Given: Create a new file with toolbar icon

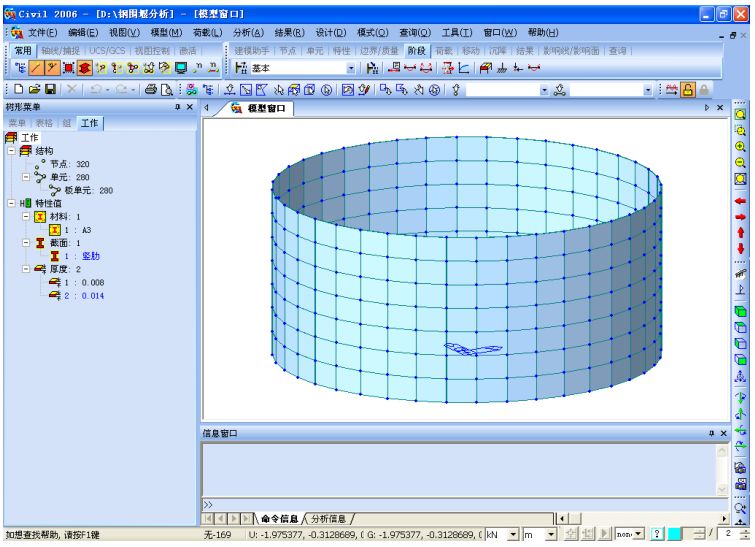Looking at the screenshot, I should coord(18,89).
